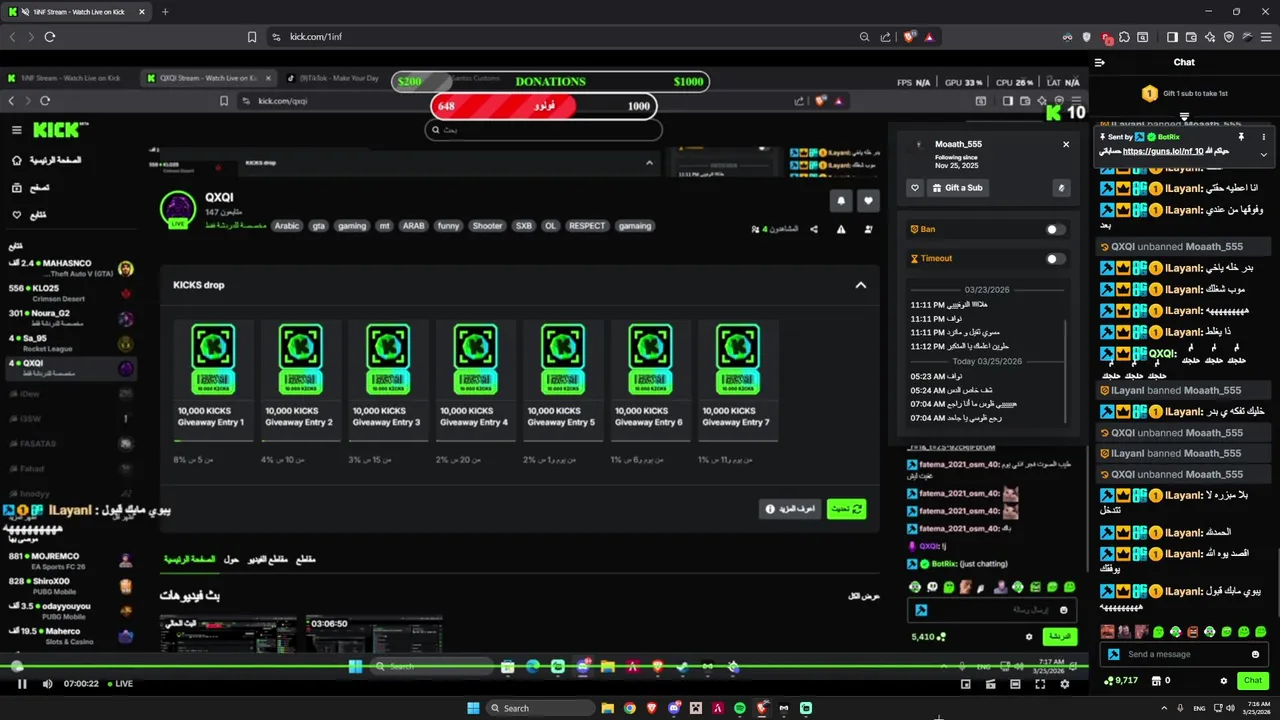Open Gift 1 sub to take 1st banner

tap(1184, 93)
